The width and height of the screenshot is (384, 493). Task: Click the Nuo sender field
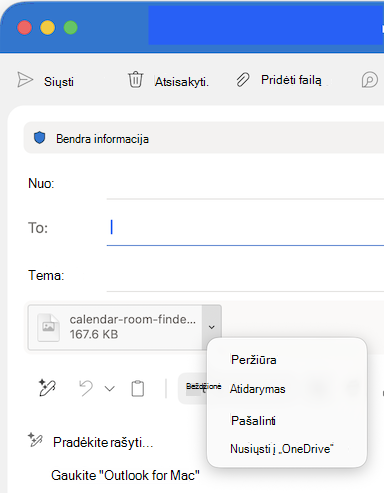[x=245, y=184]
